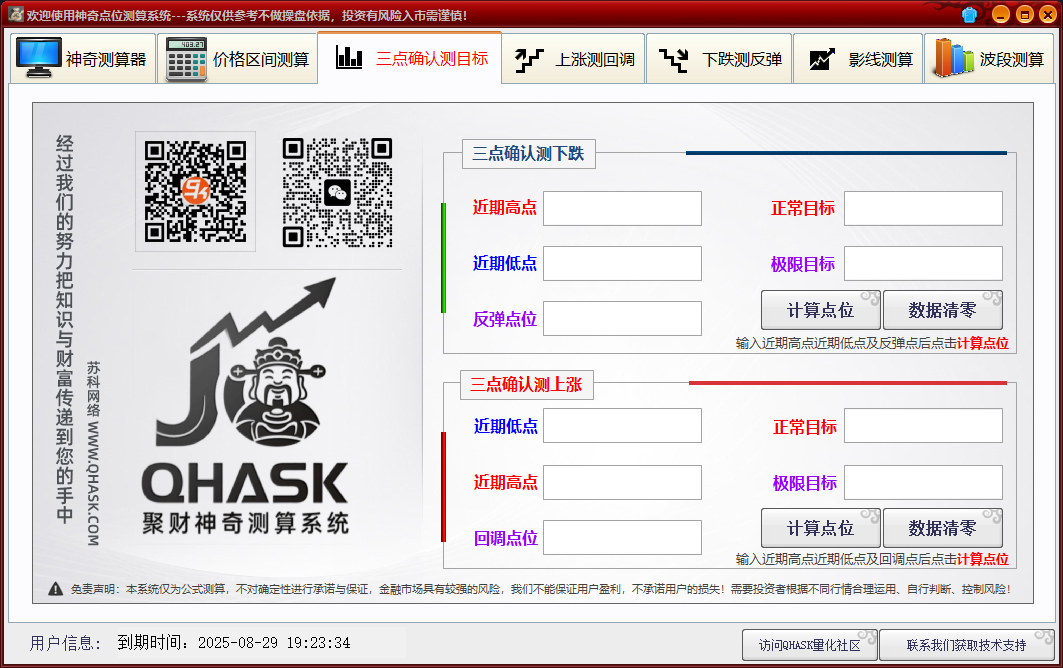Click the QR code with orange logo
This screenshot has width=1063, height=668.
click(195, 191)
